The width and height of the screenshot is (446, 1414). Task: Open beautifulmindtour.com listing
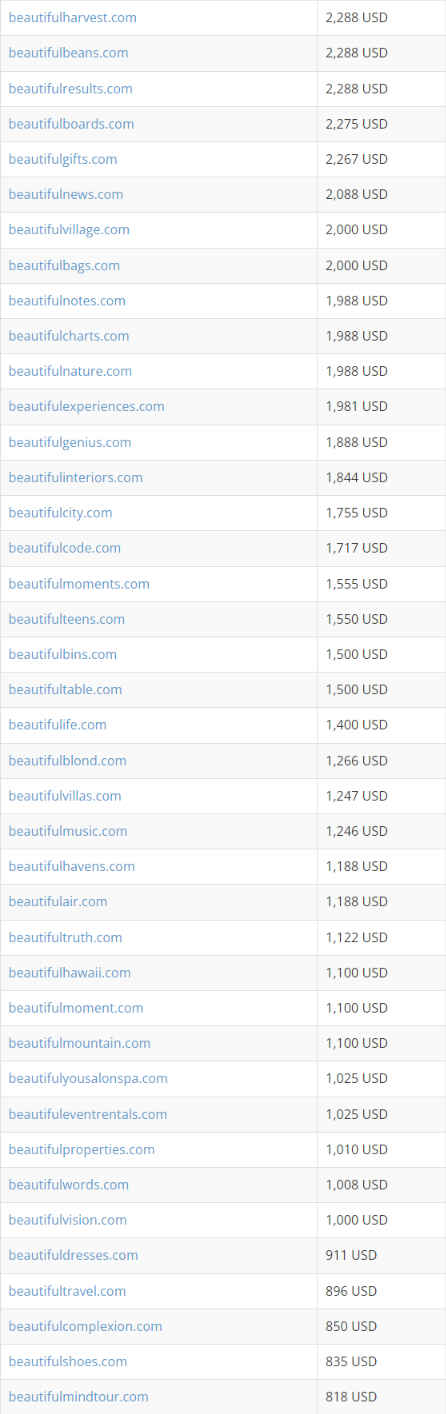coord(79,1396)
